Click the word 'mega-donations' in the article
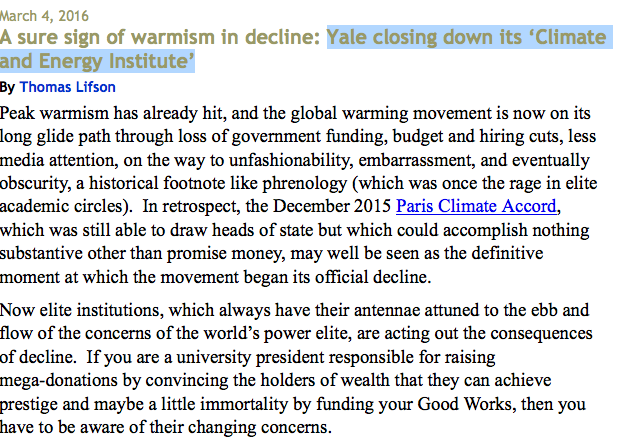This screenshot has height=444, width=617. coord(59,381)
